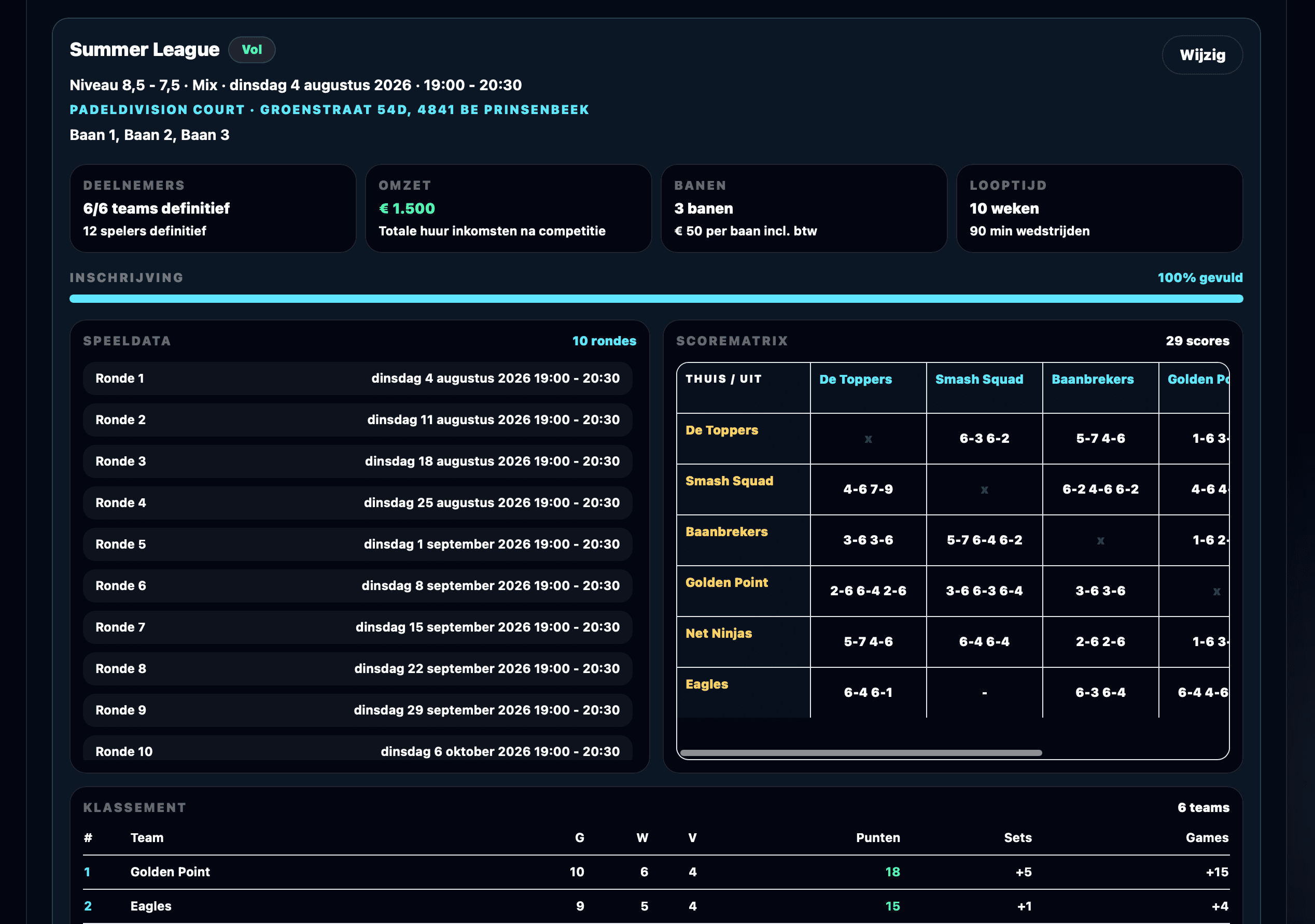Click score 6-3 6-2 in De Toppers row
This screenshot has height=924, width=1315.
click(x=984, y=439)
